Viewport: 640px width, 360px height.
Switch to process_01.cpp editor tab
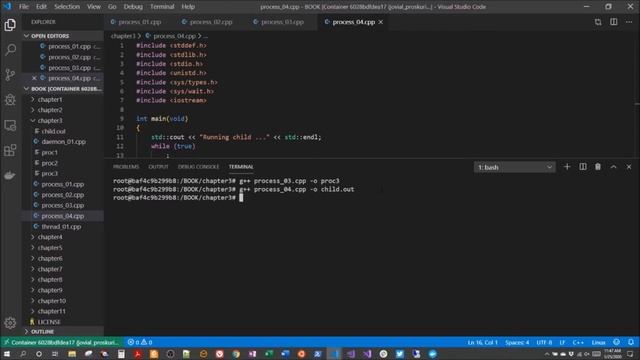pos(140,22)
